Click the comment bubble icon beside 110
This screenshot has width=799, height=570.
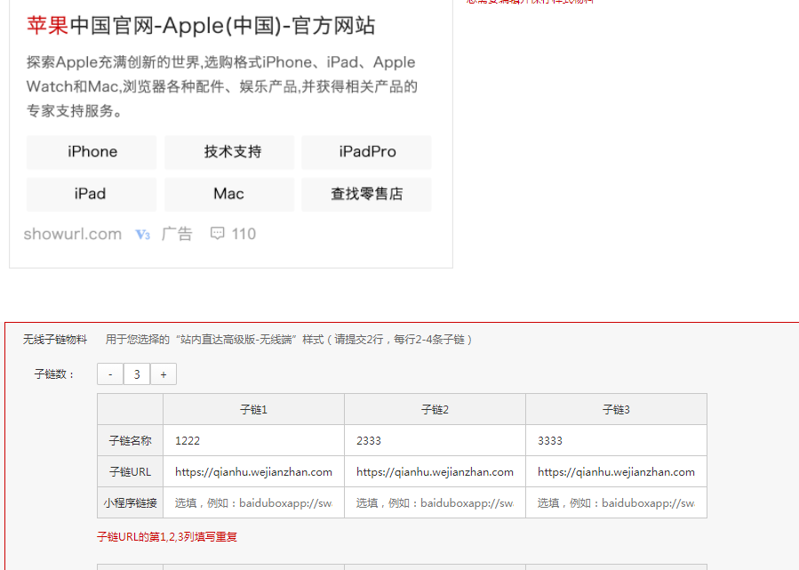tap(218, 234)
